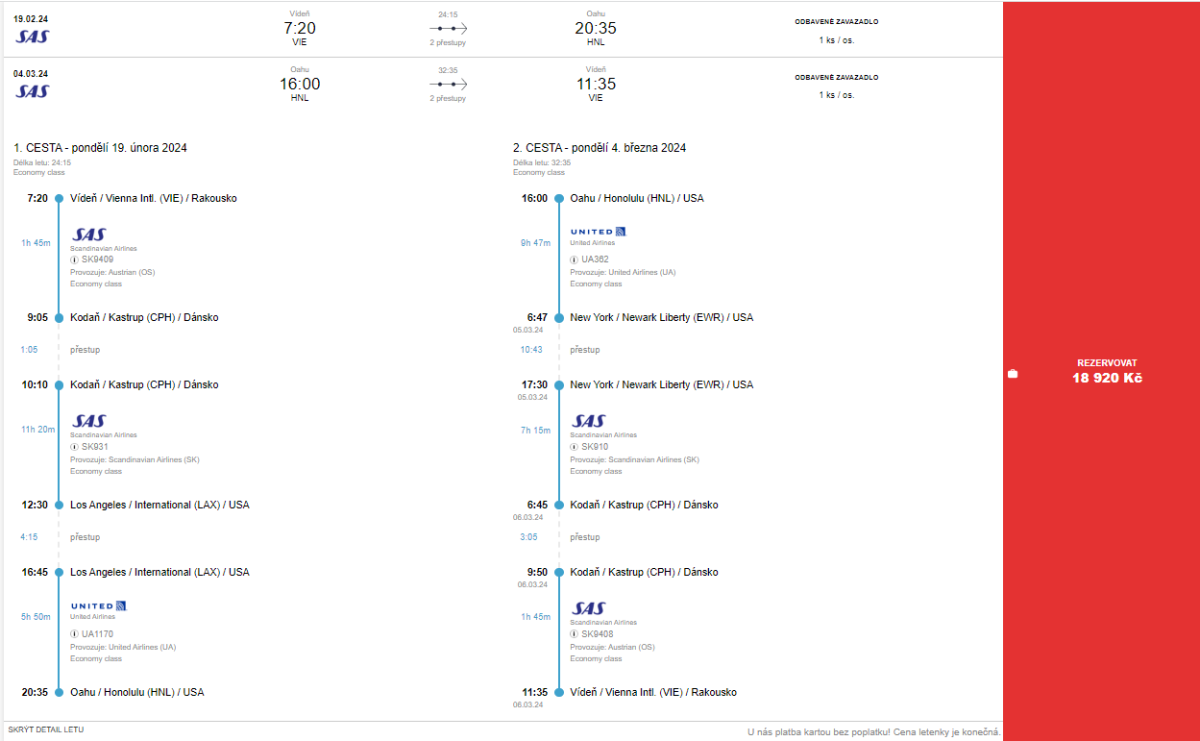Image resolution: width=1200 pixels, height=741 pixels.
Task: Click info icon beside flight SK9408
Action: click(574, 634)
